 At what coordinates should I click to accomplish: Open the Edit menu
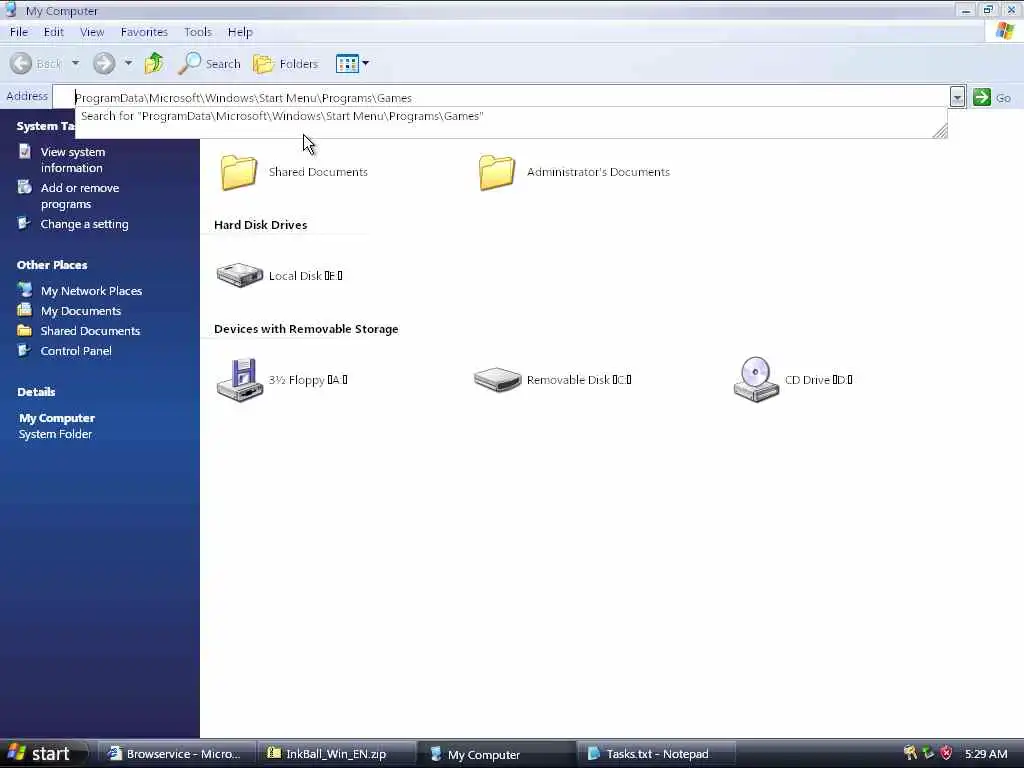(x=54, y=31)
